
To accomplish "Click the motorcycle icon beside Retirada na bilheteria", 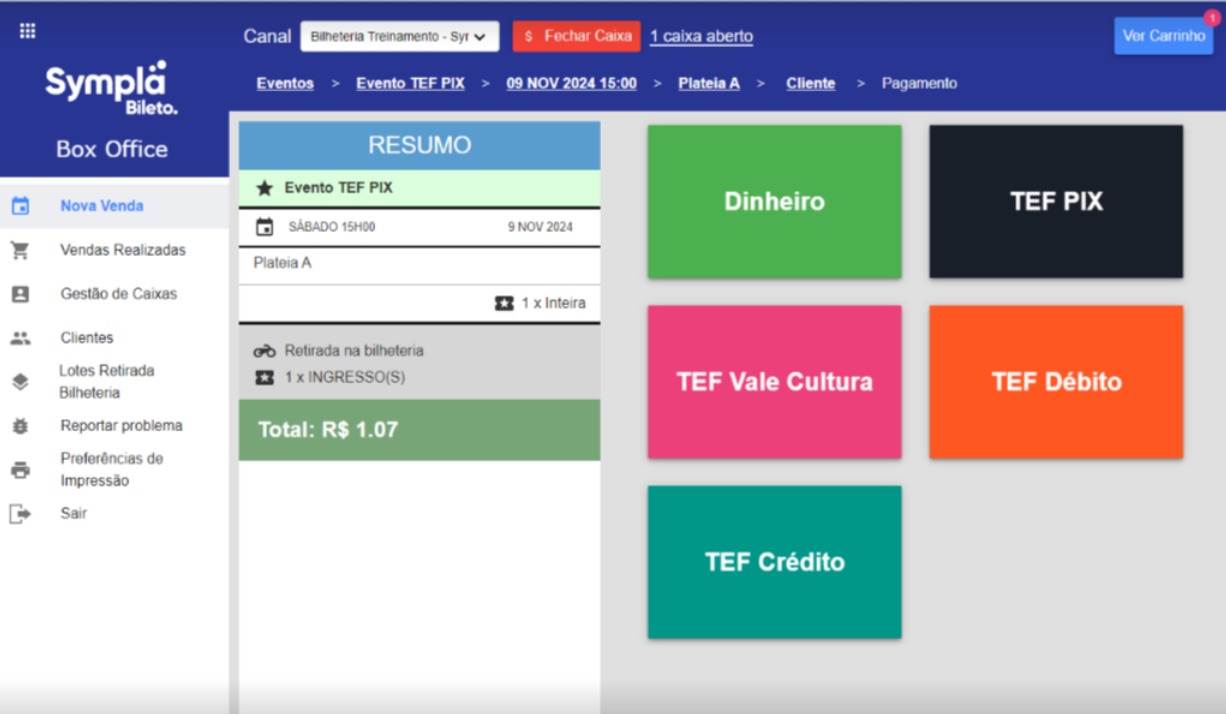I will [x=264, y=351].
